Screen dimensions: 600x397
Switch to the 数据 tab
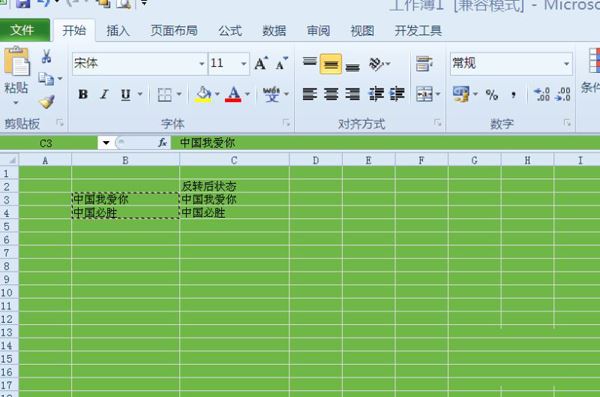274,31
